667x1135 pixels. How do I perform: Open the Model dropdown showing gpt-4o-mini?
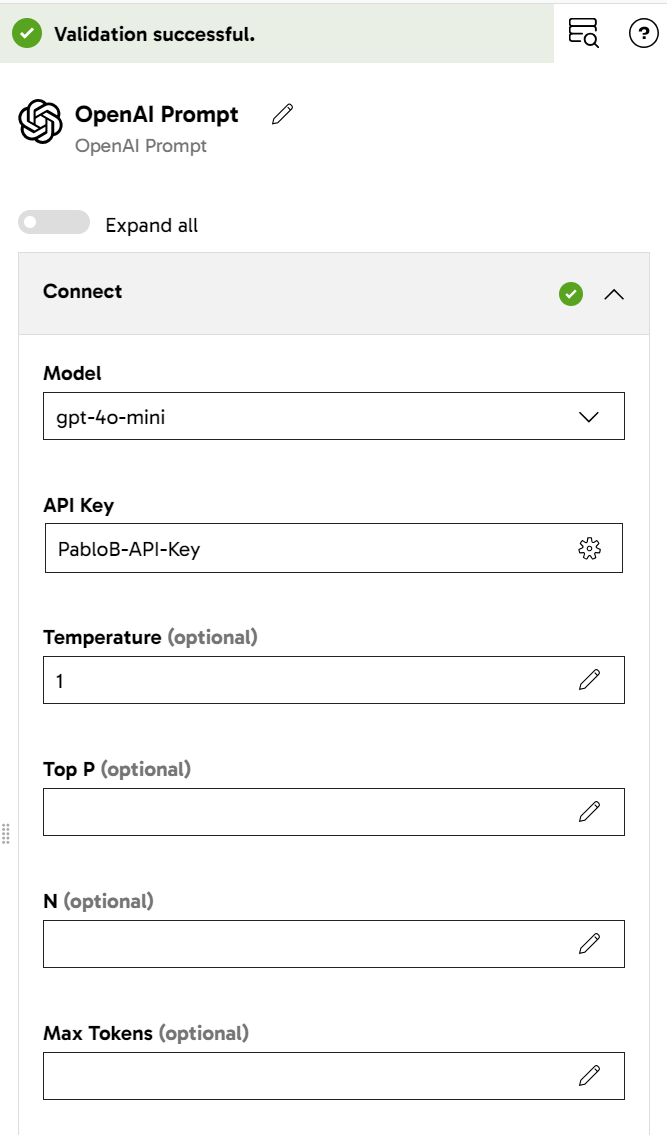coord(334,416)
